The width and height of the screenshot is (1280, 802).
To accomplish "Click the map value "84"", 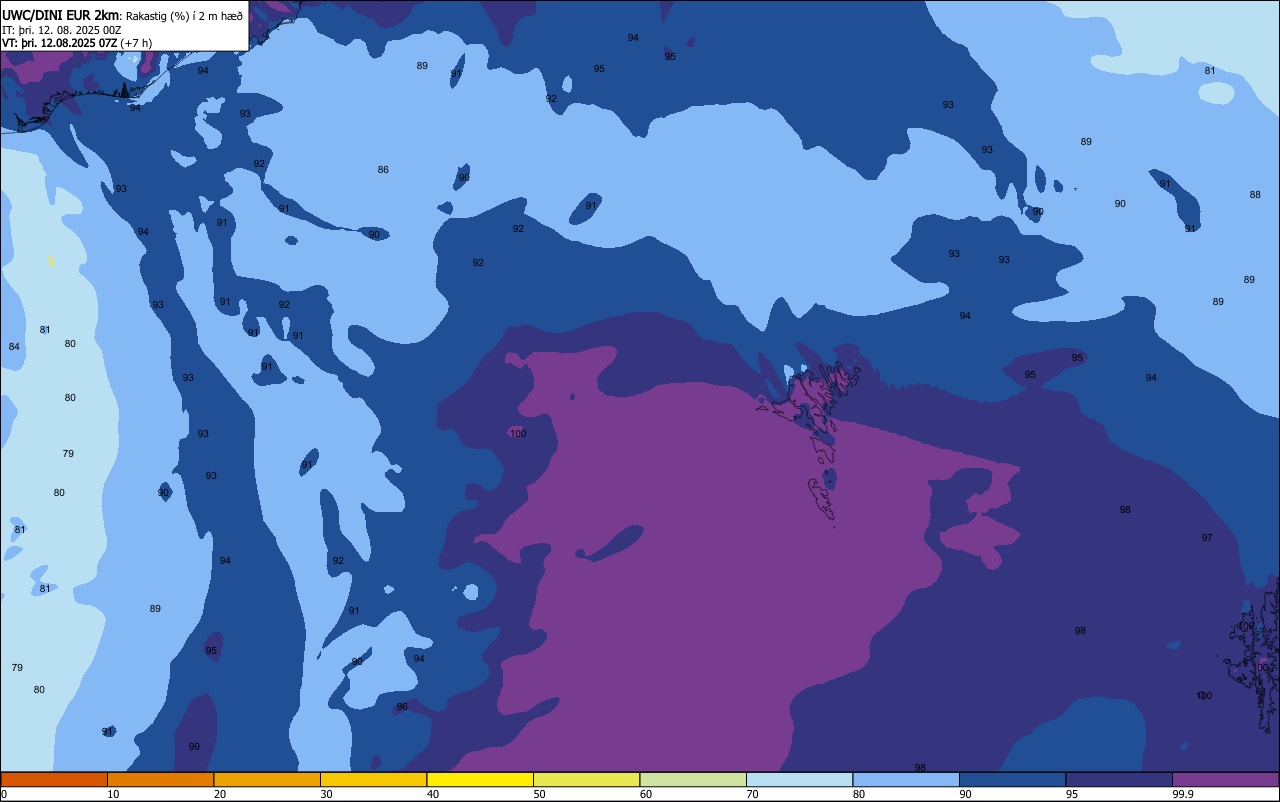I will (x=14, y=347).
